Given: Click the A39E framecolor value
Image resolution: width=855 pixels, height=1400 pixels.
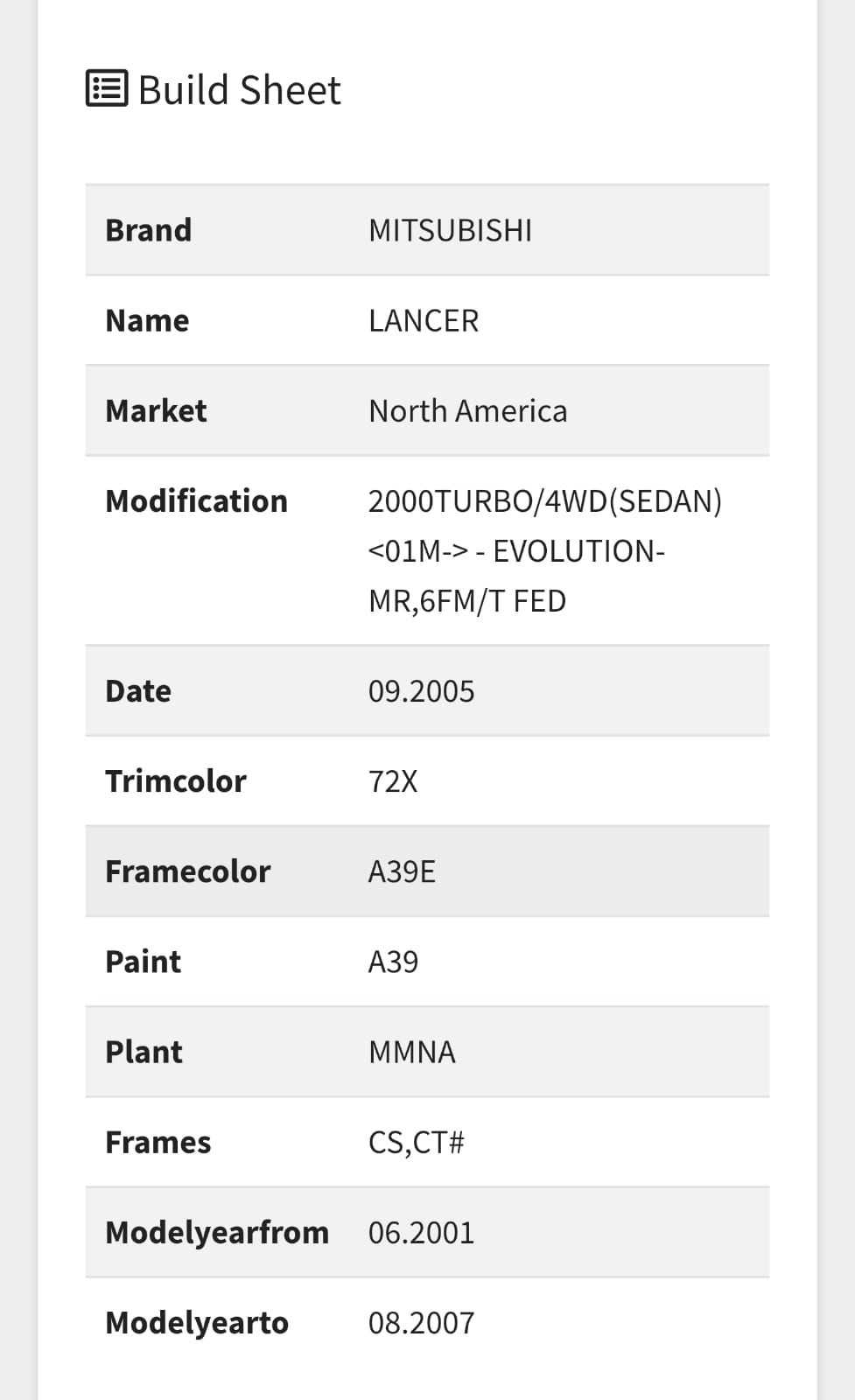Looking at the screenshot, I should 402,871.
